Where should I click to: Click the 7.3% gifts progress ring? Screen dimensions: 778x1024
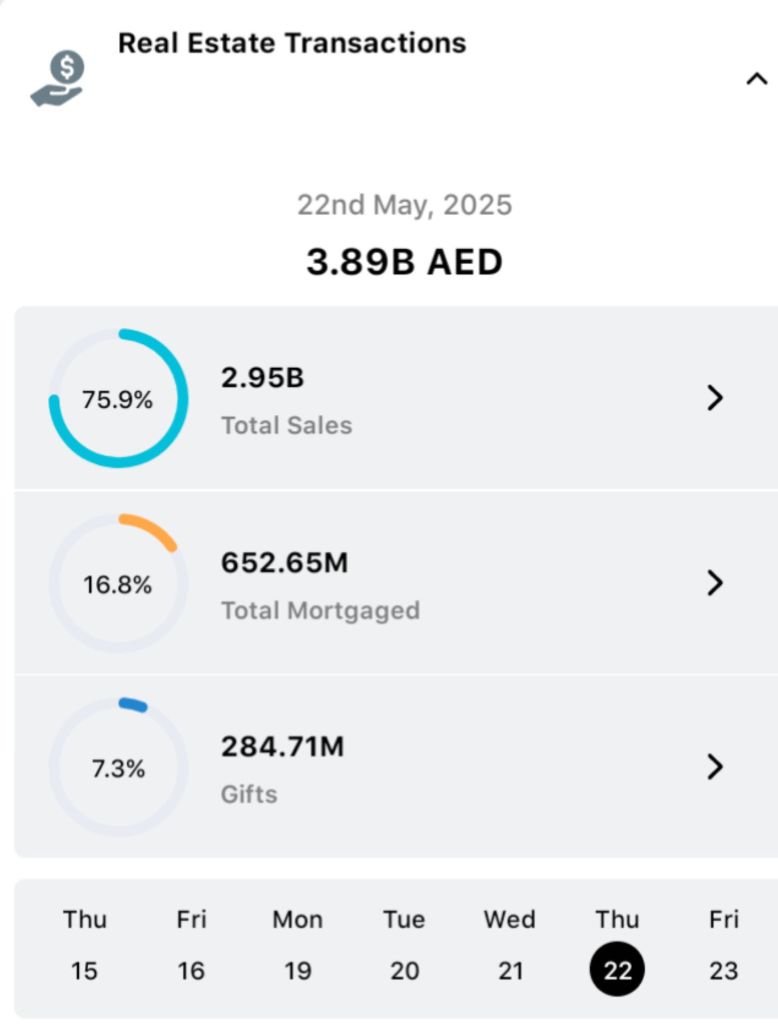pyautogui.click(x=118, y=767)
